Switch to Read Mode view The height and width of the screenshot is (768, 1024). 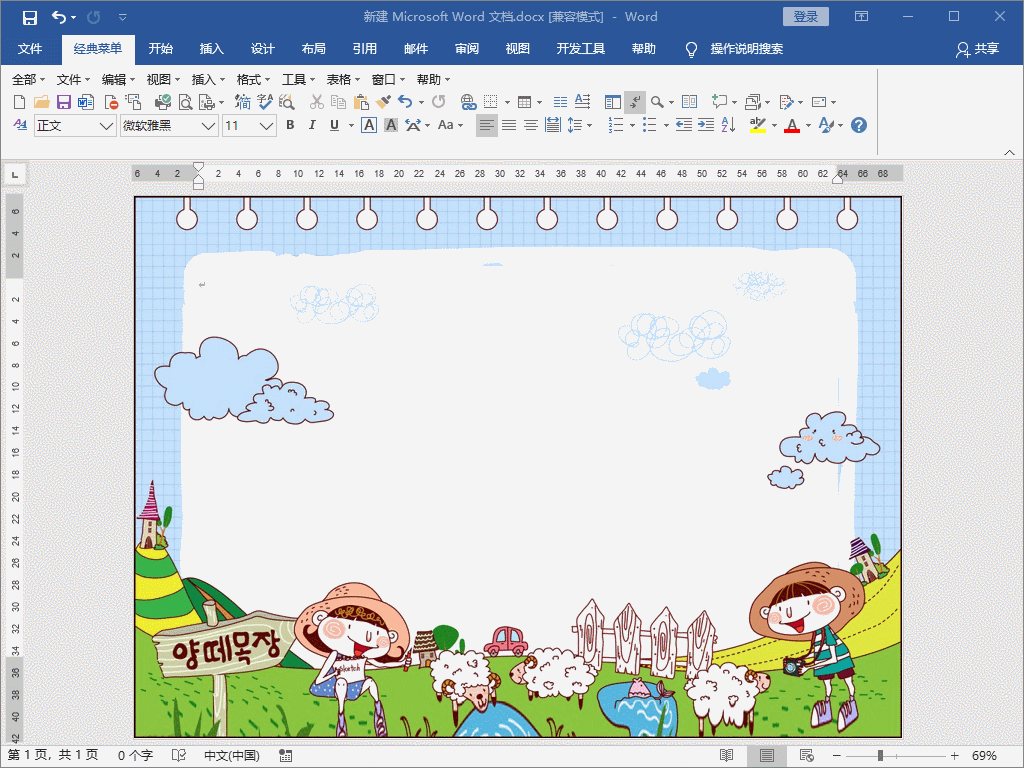point(726,756)
